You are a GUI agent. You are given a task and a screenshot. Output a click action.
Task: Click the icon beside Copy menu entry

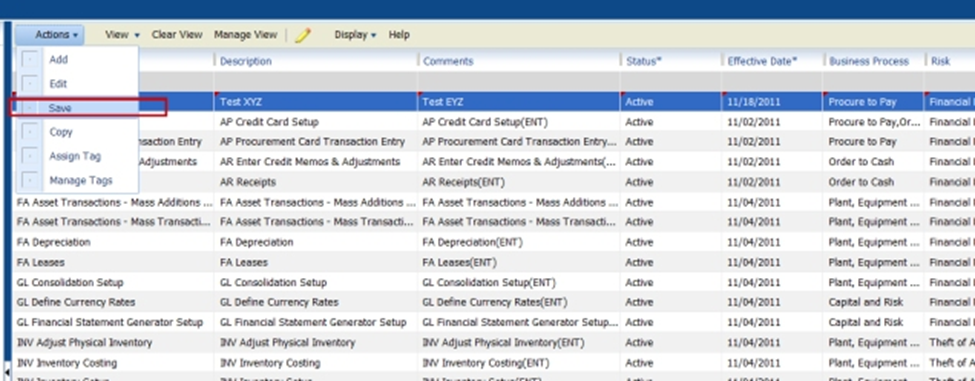click(x=29, y=132)
